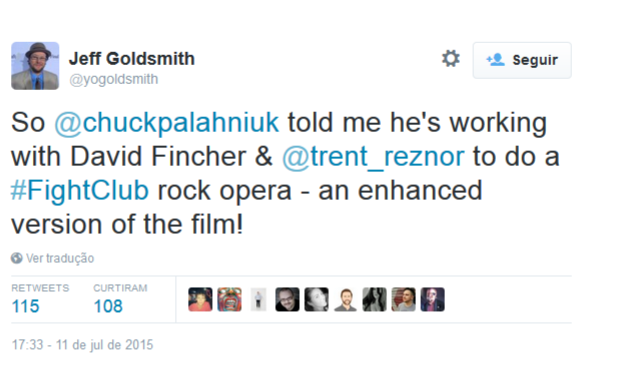Open the @trent_reznor mention

click(x=373, y=157)
